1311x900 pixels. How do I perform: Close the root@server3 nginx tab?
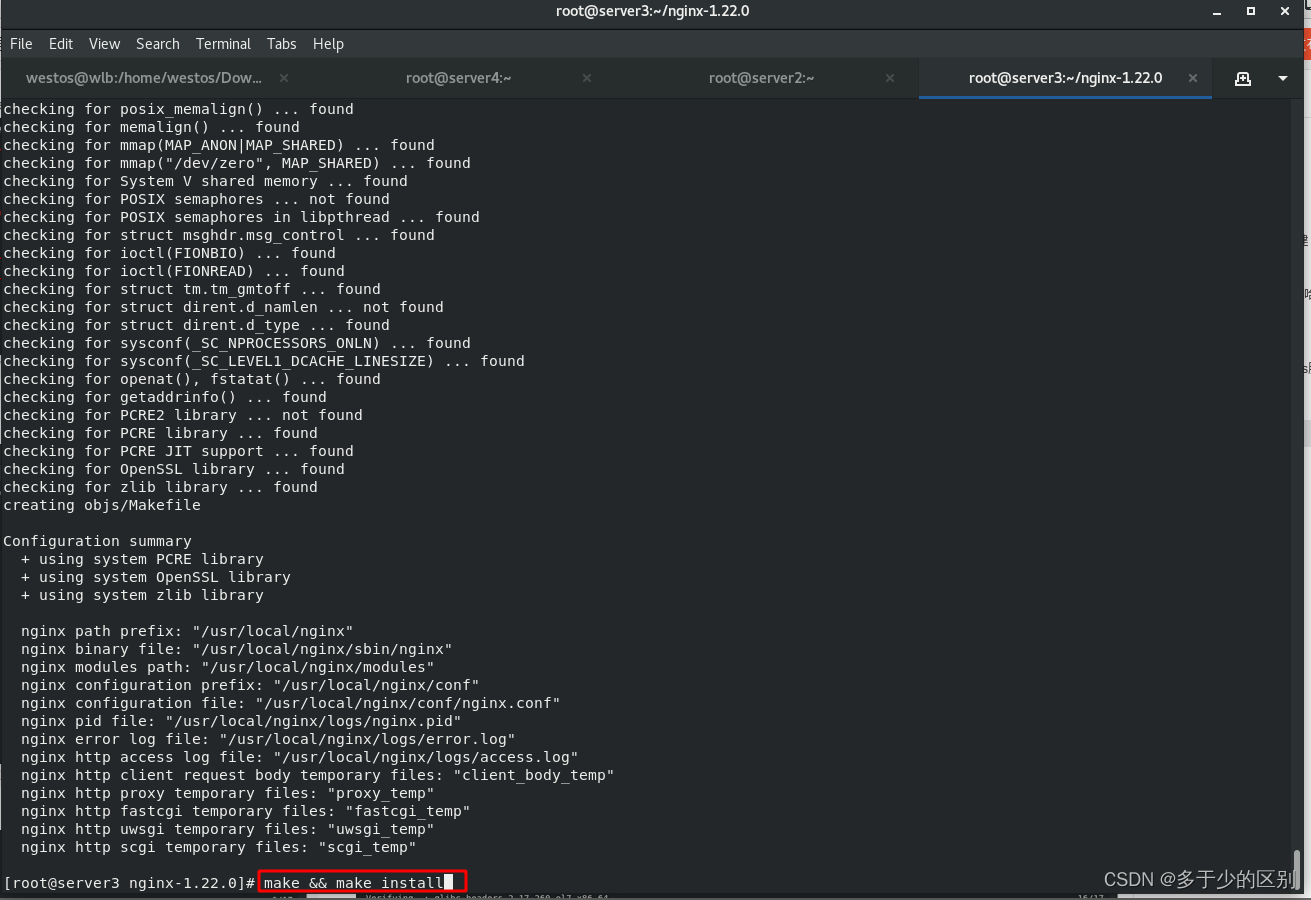point(1193,78)
